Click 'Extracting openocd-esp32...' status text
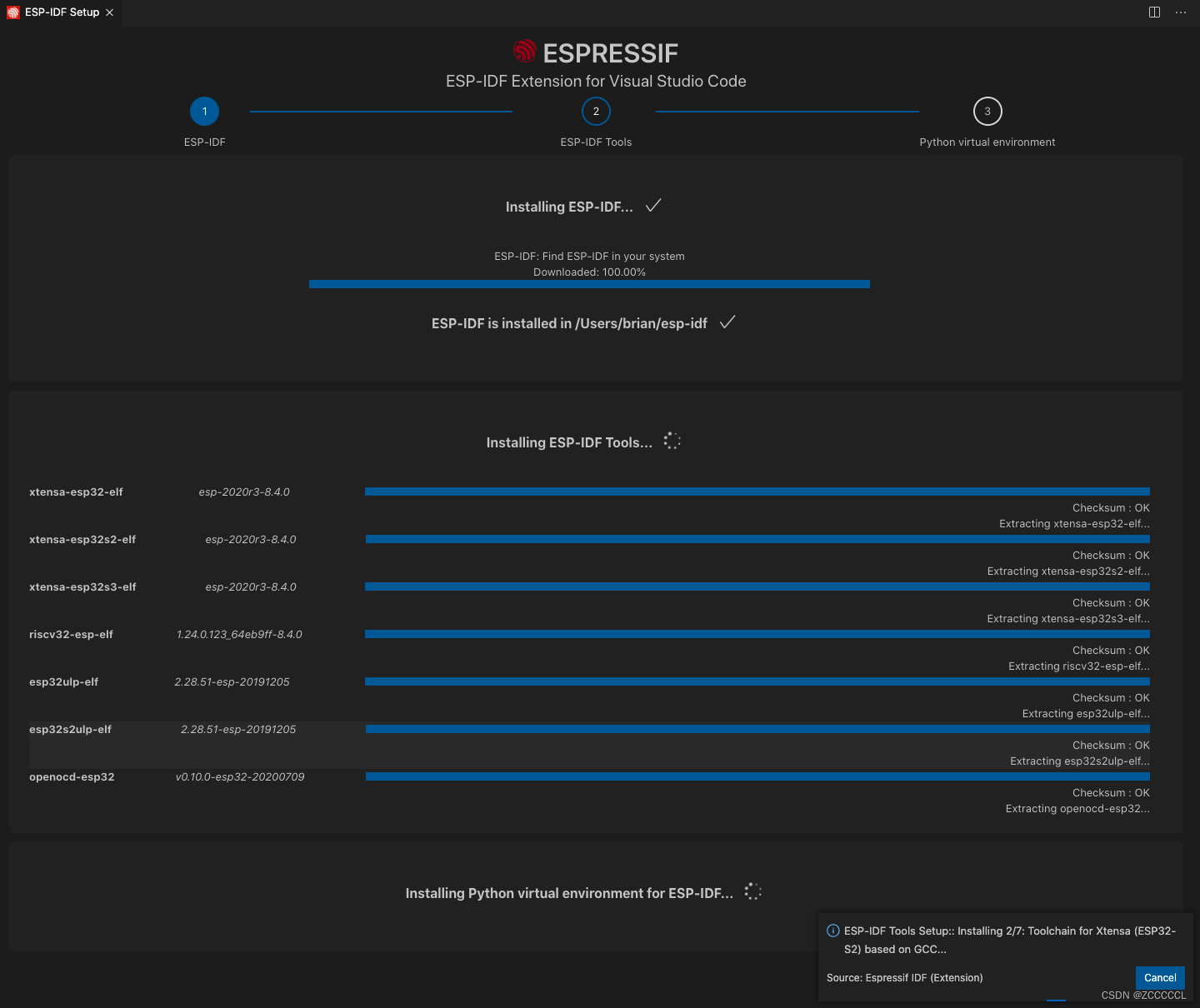This screenshot has height=1008, width=1200. pyautogui.click(x=1077, y=809)
